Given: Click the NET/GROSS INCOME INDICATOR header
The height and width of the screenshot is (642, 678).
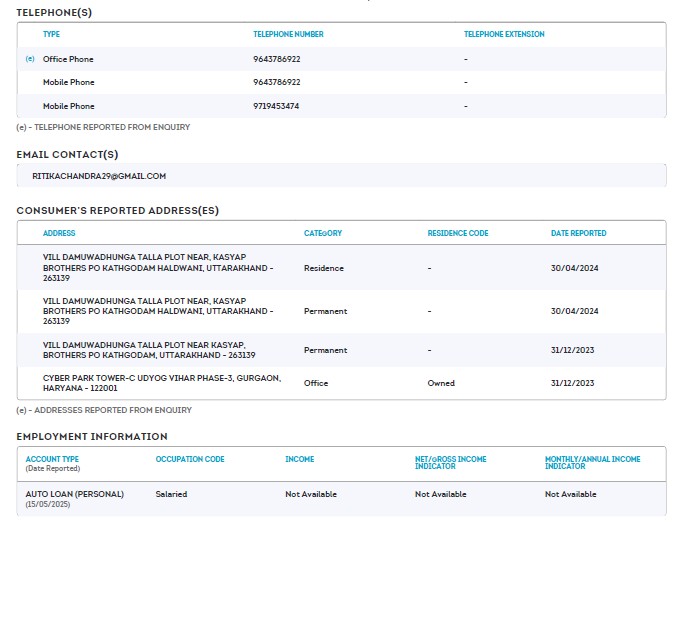Looking at the screenshot, I should (451, 463).
